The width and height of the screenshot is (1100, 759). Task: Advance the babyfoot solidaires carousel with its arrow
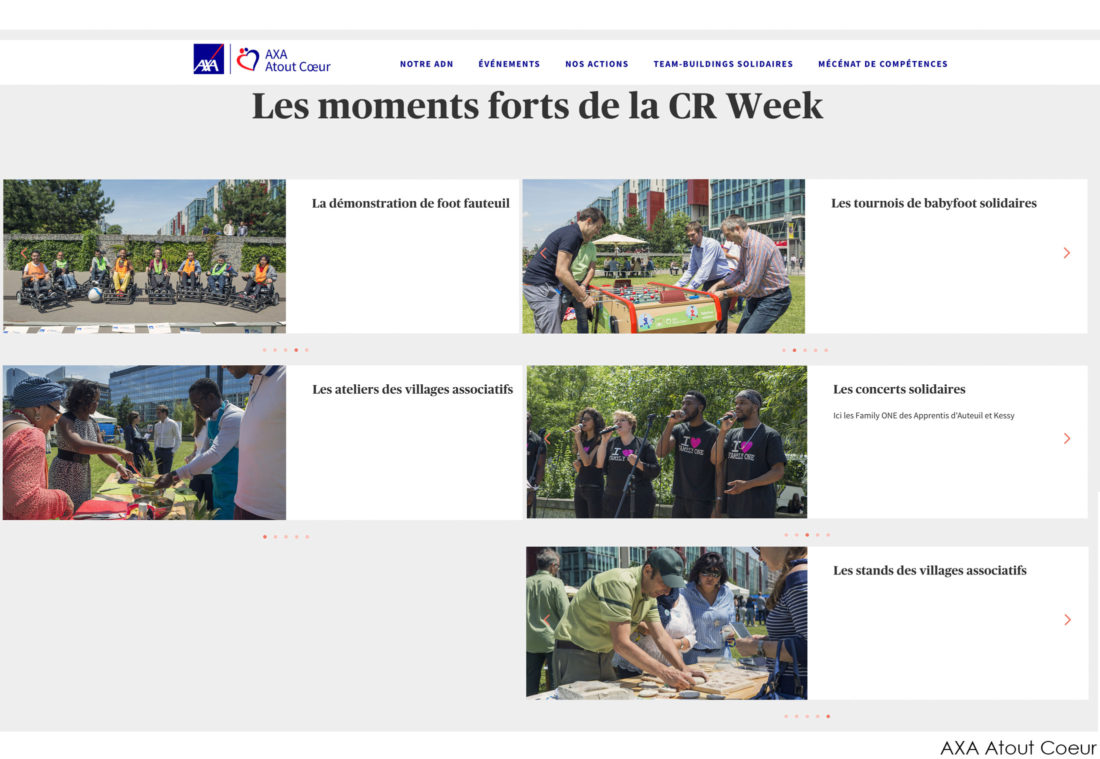click(1066, 253)
